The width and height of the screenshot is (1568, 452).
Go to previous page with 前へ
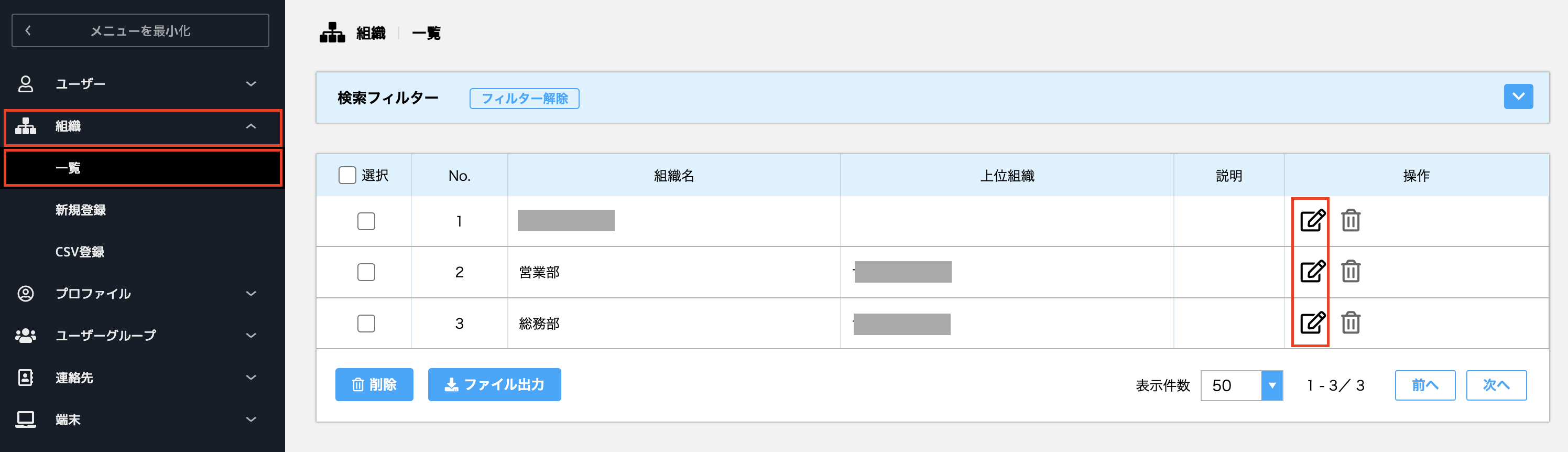[1425, 385]
